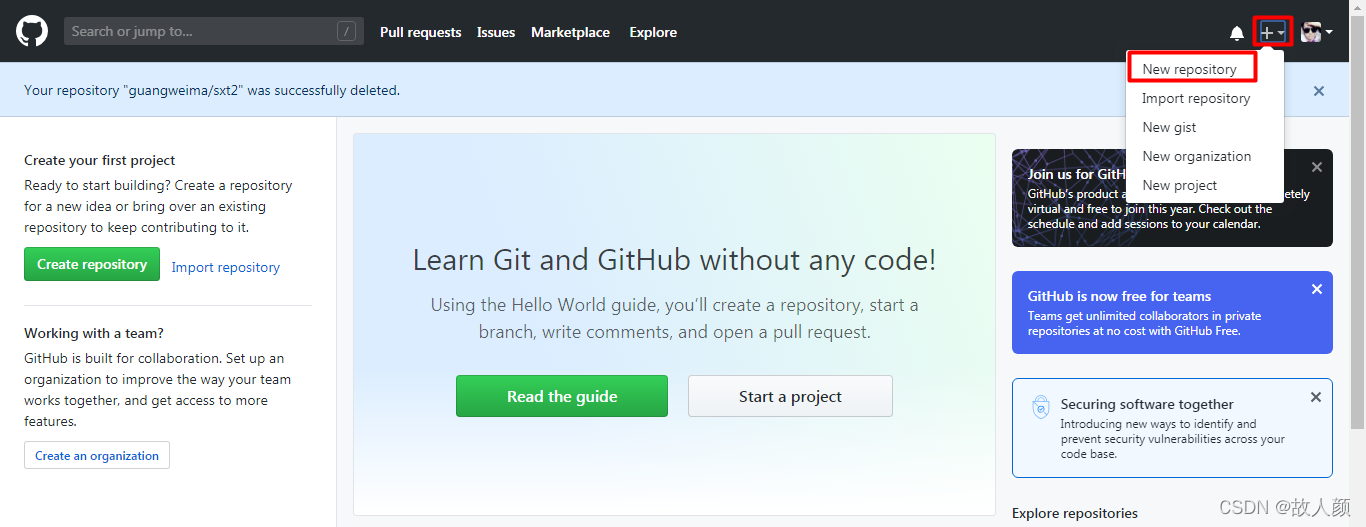Click the Explore repositories heading
1366x527 pixels.
click(x=1075, y=513)
